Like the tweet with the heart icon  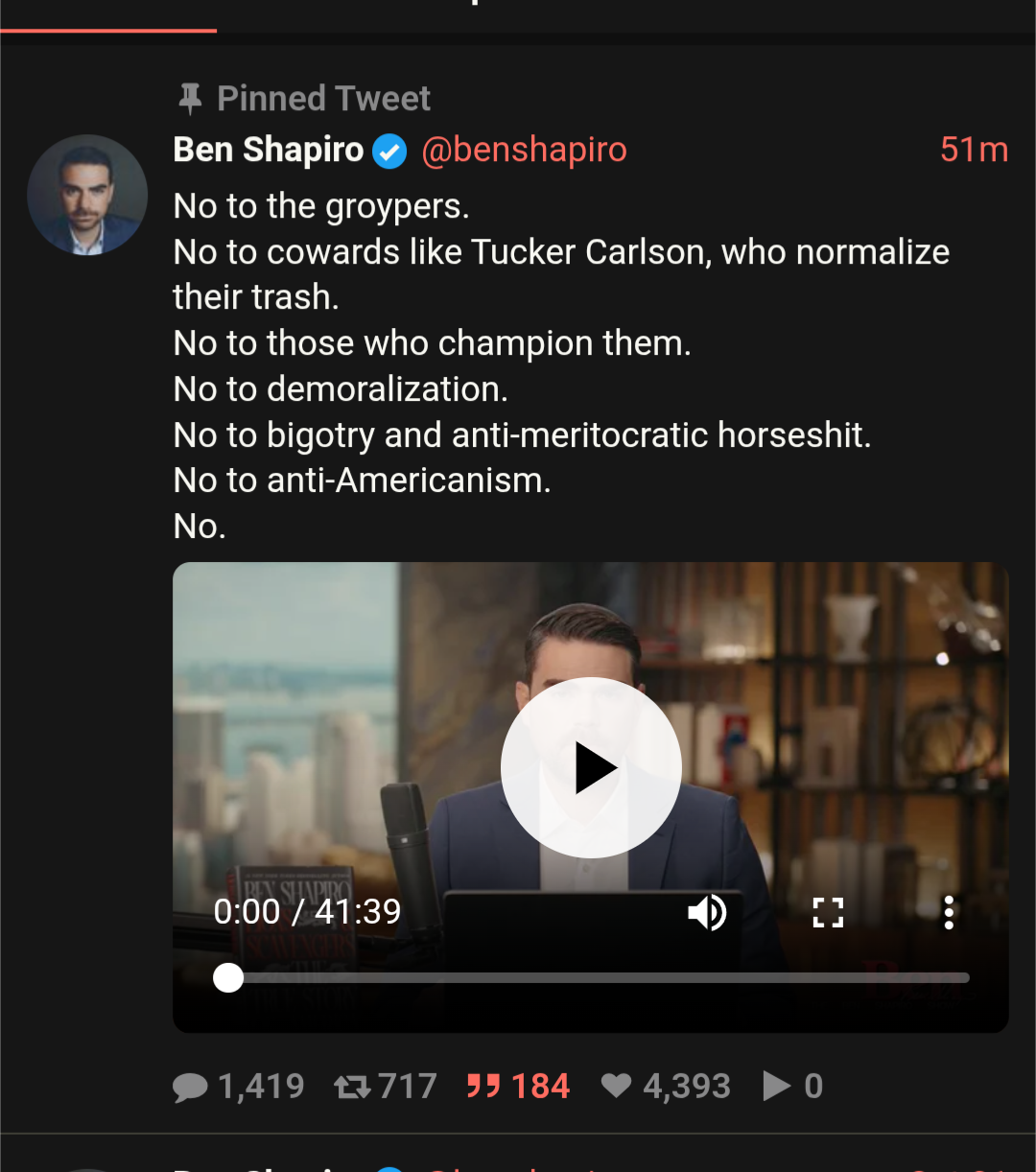[616, 1087]
